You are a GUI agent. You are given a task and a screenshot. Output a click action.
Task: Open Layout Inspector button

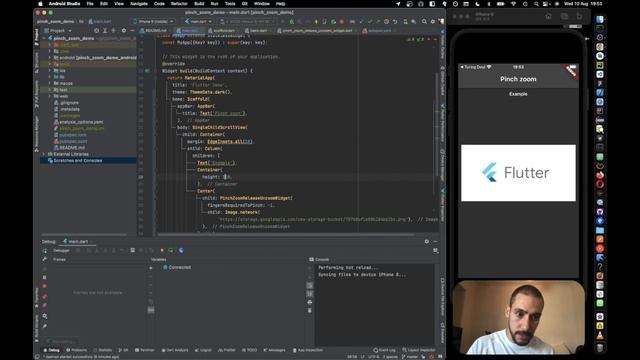[419, 350]
